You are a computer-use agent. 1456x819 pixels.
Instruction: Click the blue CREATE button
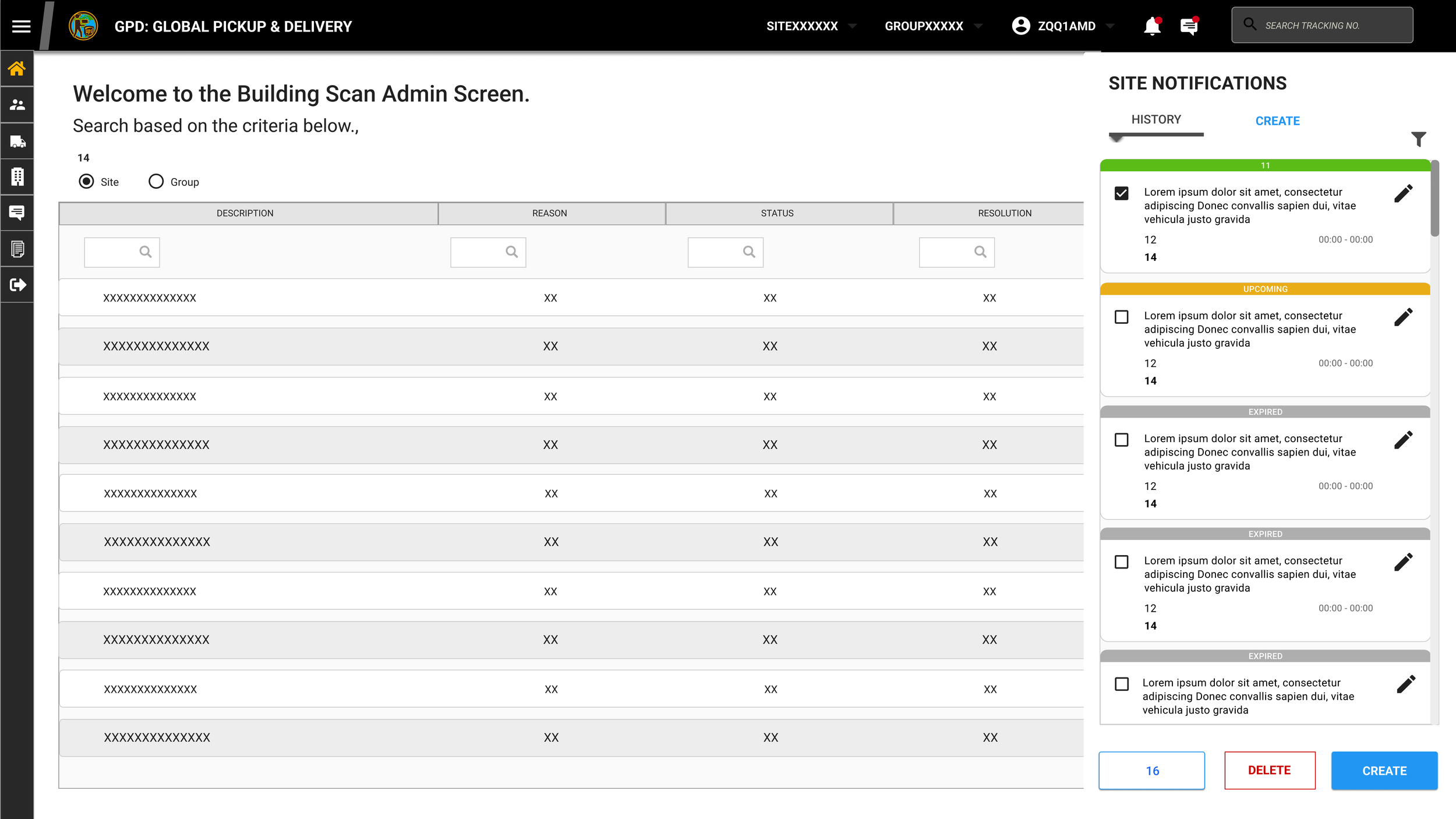pyautogui.click(x=1384, y=771)
